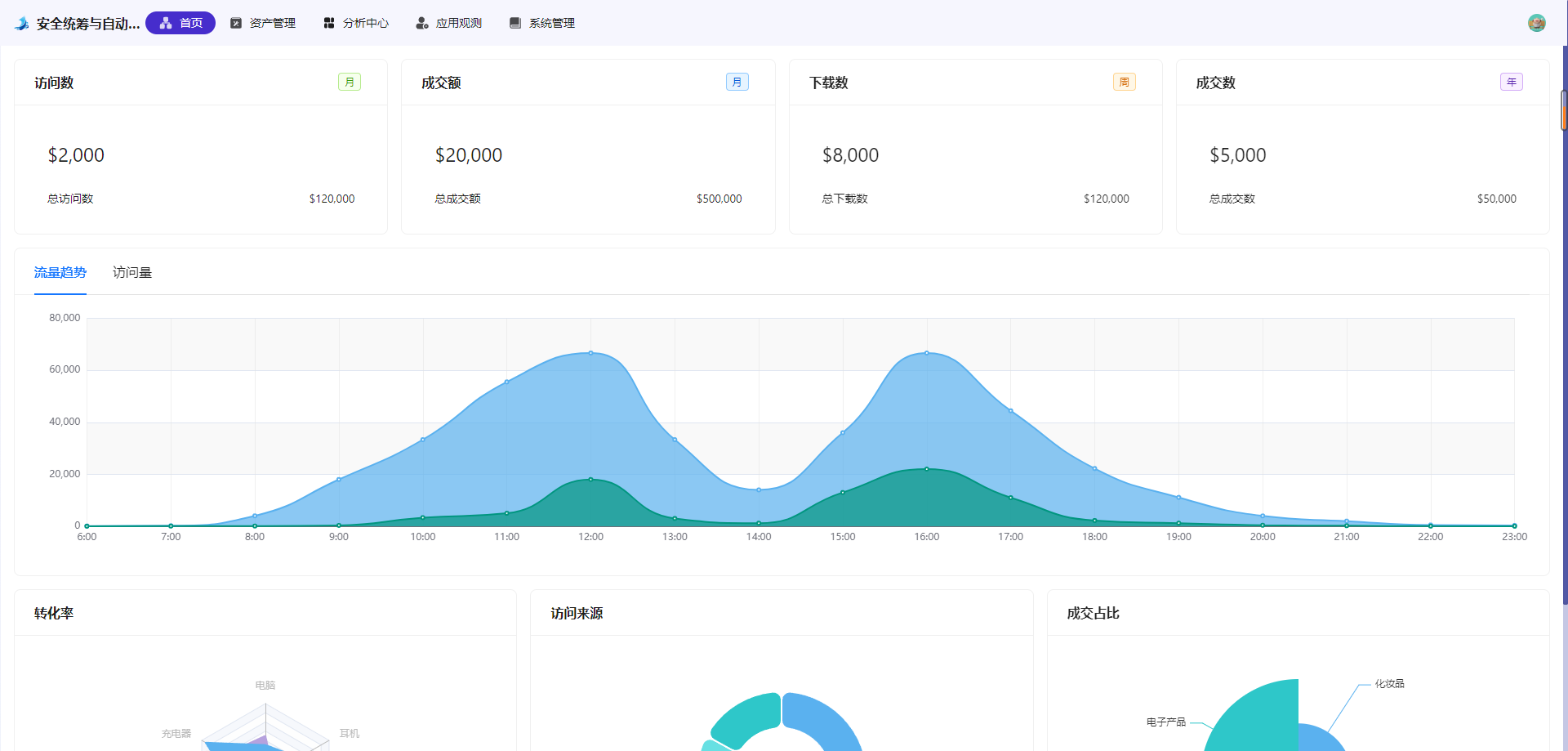
Task: Click the 80,000 y-axis label
Action: [65, 318]
